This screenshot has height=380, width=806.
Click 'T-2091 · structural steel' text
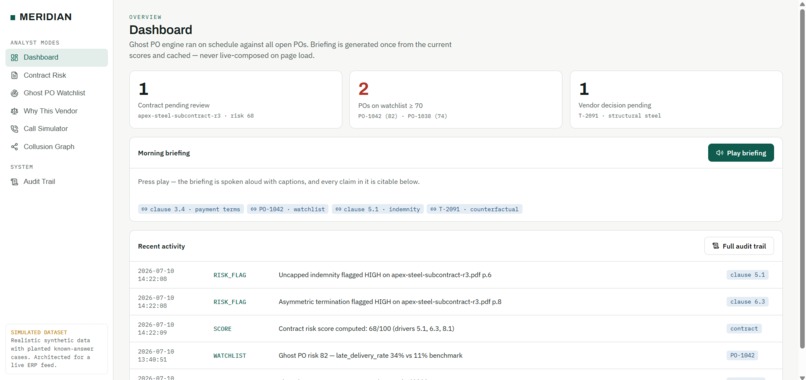click(x=620, y=116)
